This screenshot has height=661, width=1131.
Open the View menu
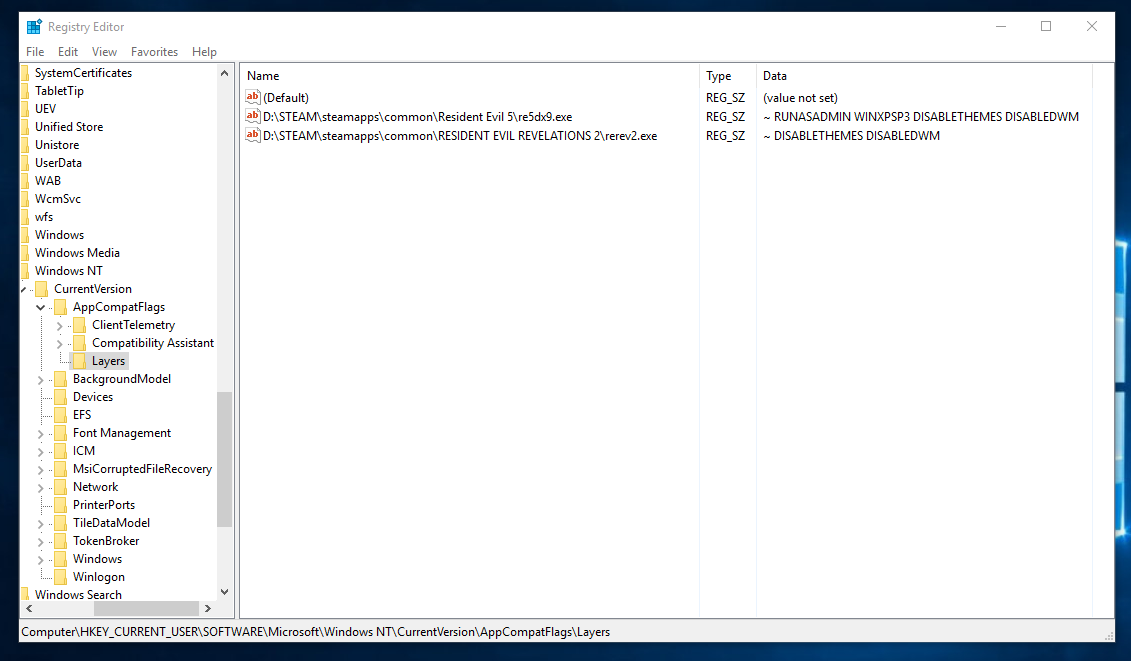pyautogui.click(x=104, y=52)
